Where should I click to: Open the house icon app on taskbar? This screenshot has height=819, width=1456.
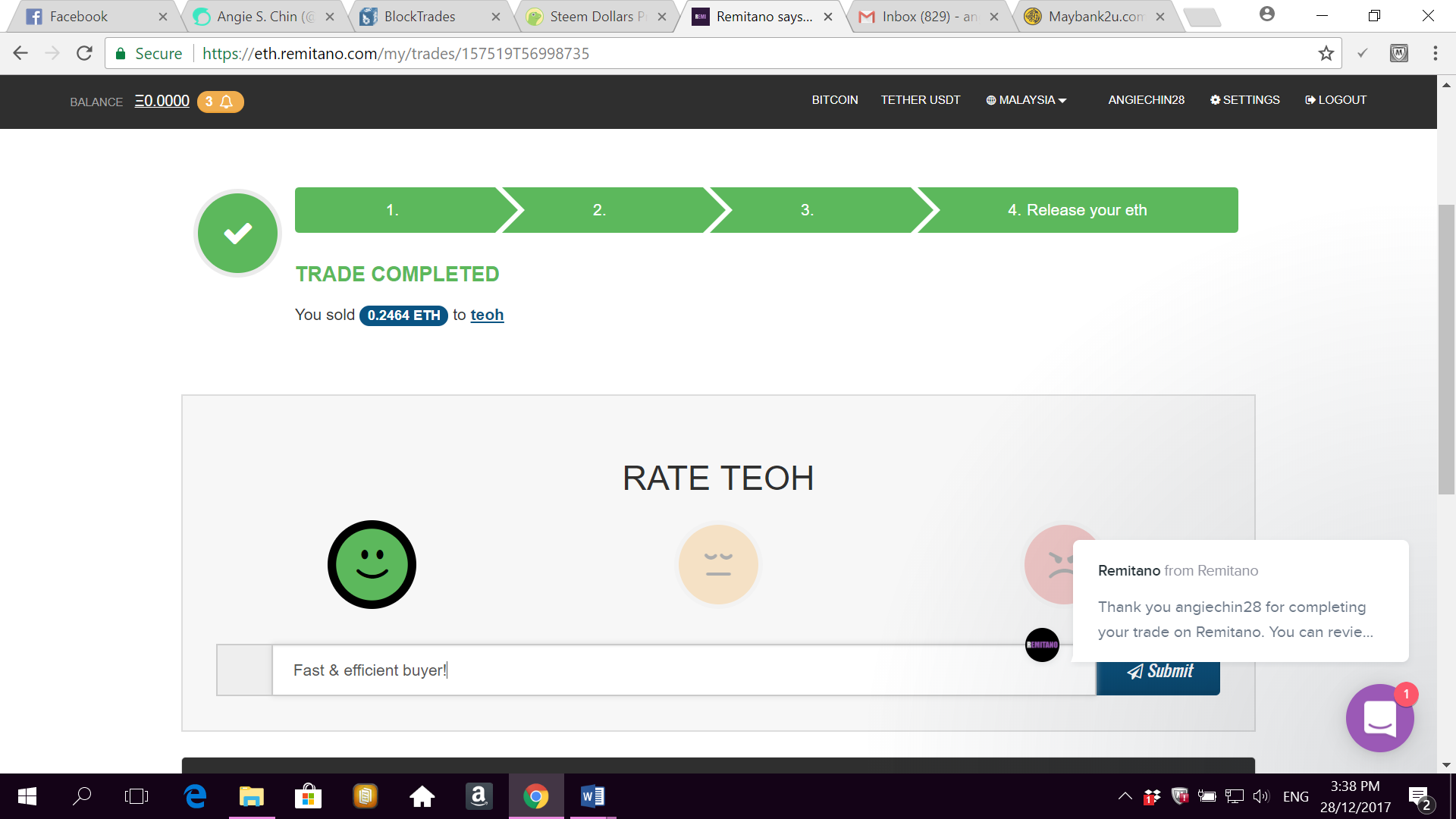[x=422, y=796]
